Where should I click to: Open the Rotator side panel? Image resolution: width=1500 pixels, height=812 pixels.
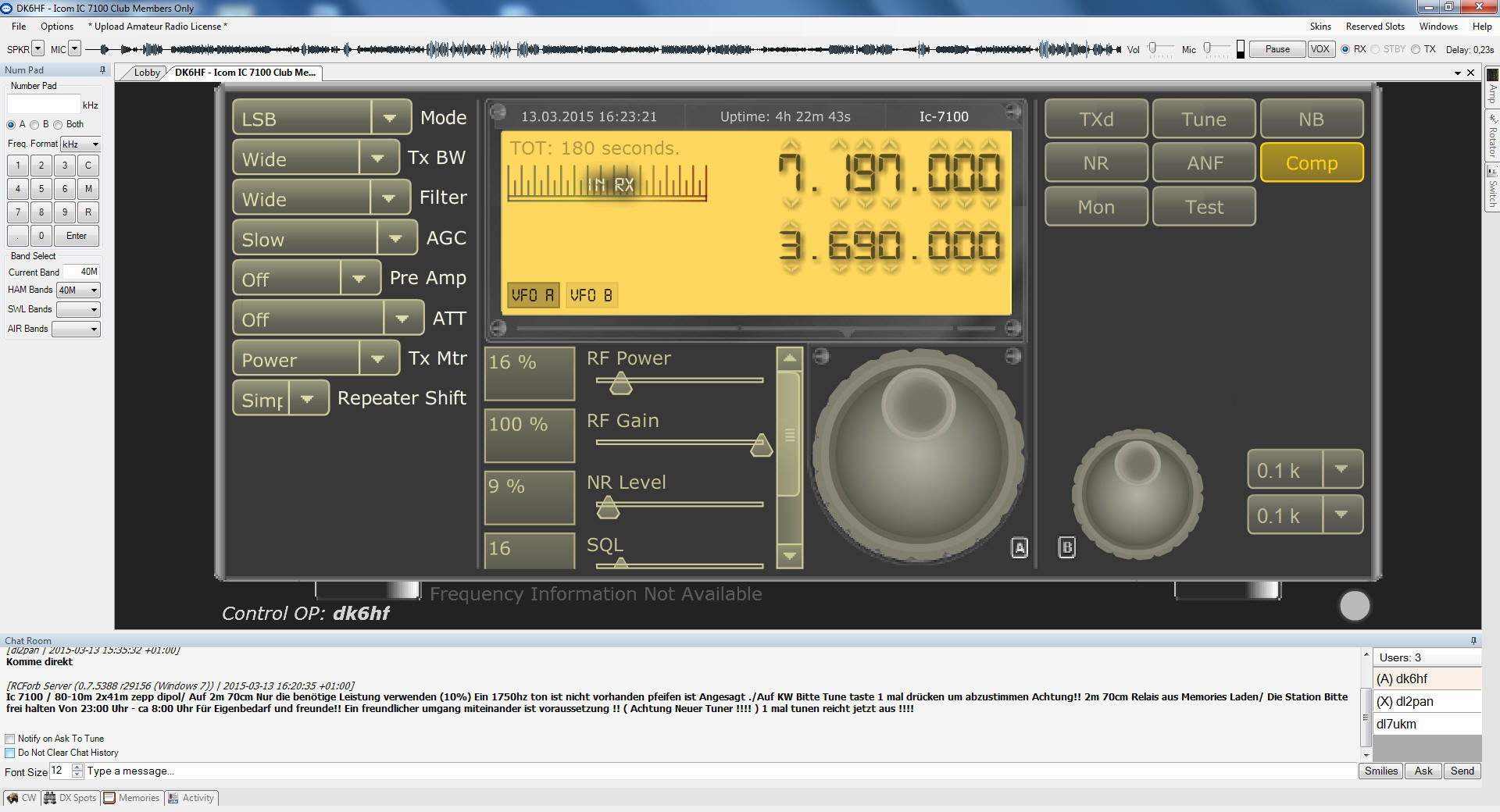1491,136
